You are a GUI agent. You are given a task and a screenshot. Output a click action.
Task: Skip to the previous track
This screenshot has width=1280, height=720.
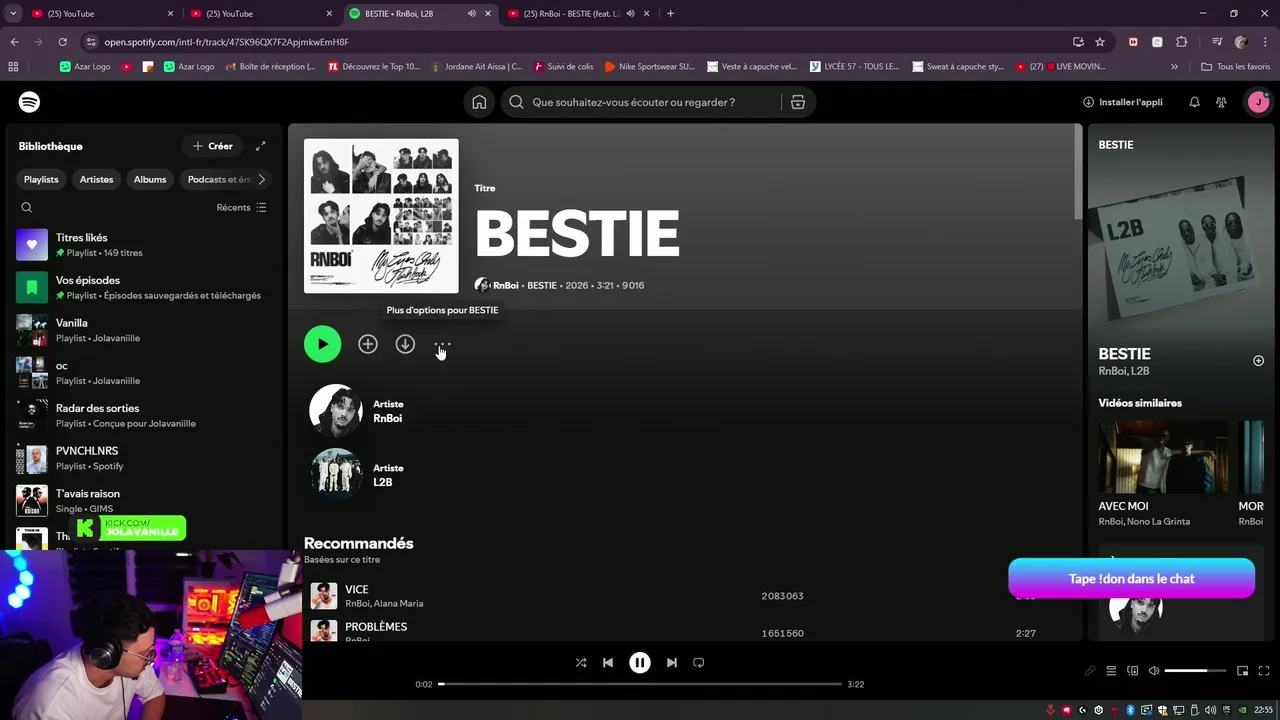(x=608, y=662)
